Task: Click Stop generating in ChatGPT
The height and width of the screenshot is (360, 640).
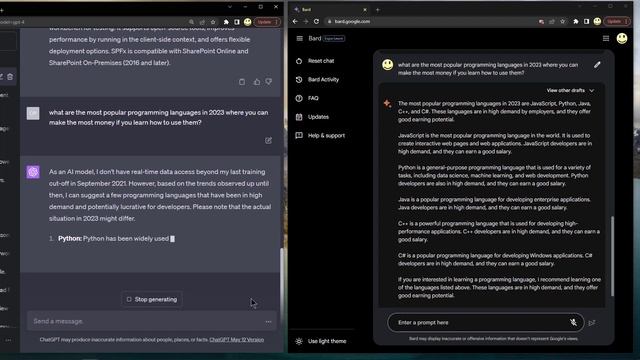Action: pyautogui.click(x=151, y=300)
